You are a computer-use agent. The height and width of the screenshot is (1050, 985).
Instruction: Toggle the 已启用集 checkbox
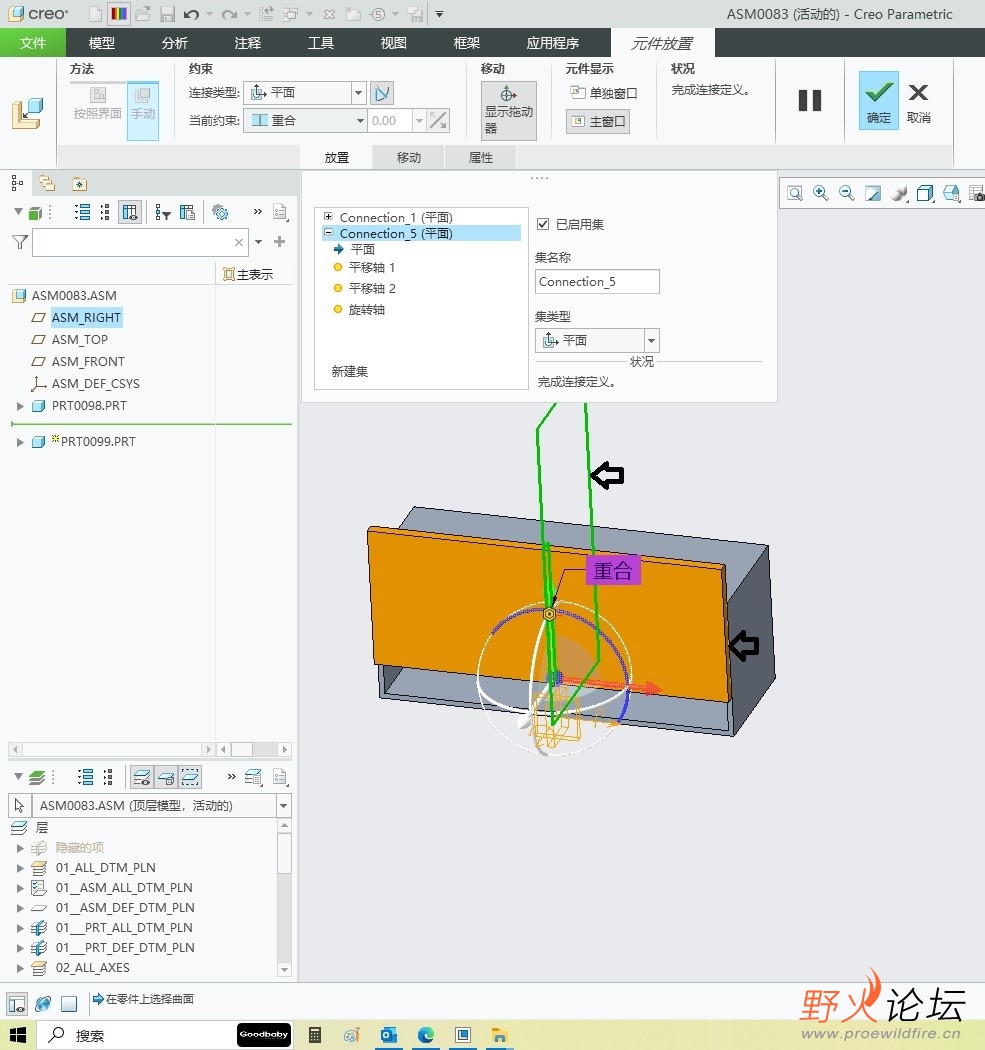[x=543, y=224]
